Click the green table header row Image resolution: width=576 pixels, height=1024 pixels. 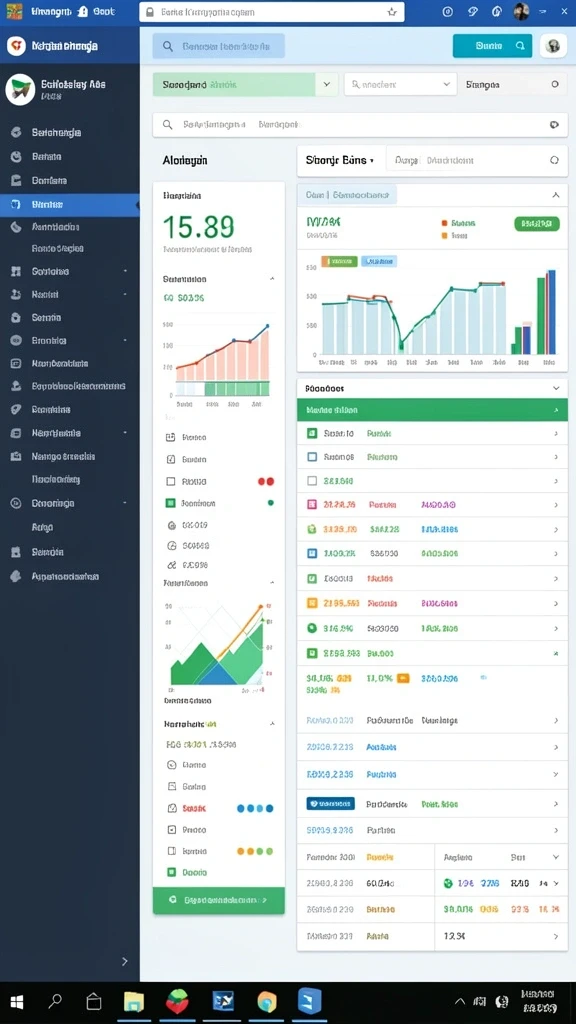coord(432,410)
